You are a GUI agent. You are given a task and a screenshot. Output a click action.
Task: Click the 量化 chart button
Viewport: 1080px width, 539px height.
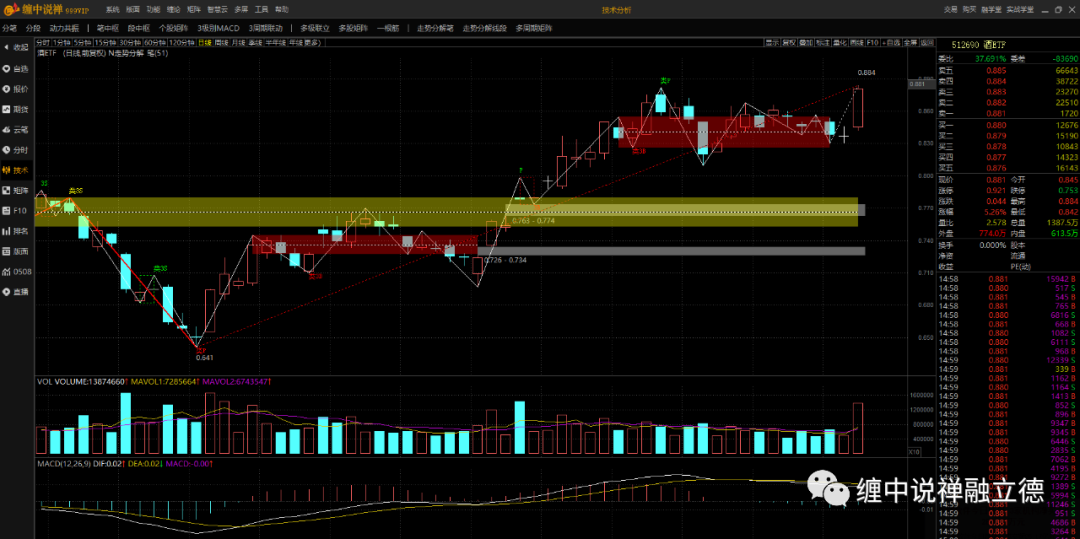pos(840,43)
